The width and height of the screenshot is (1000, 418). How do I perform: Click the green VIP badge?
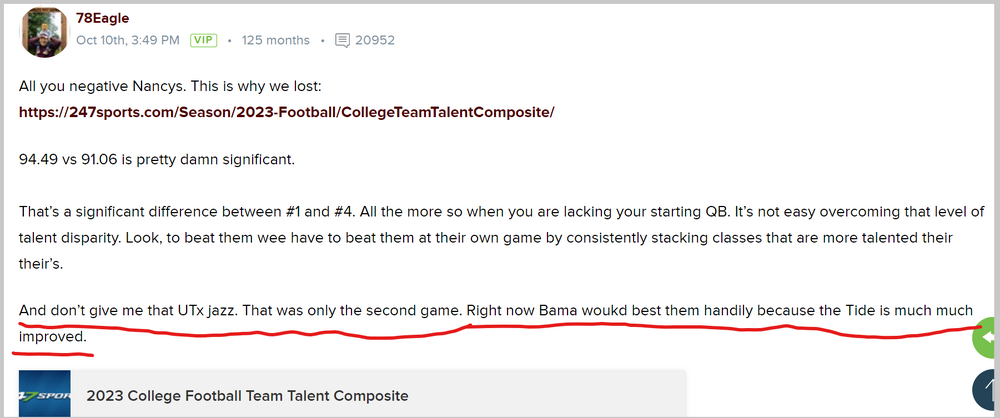pos(204,41)
